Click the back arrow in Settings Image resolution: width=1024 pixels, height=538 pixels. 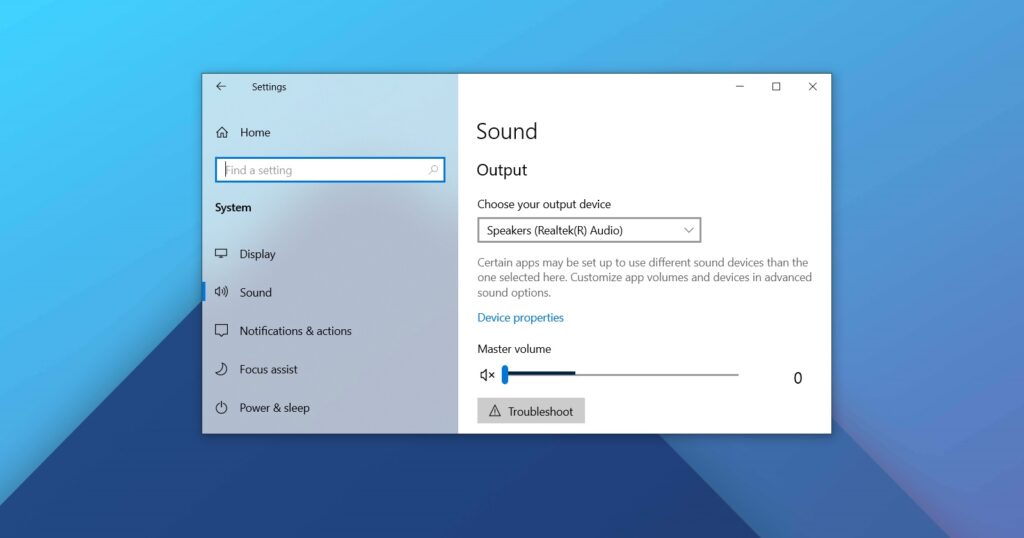point(221,87)
